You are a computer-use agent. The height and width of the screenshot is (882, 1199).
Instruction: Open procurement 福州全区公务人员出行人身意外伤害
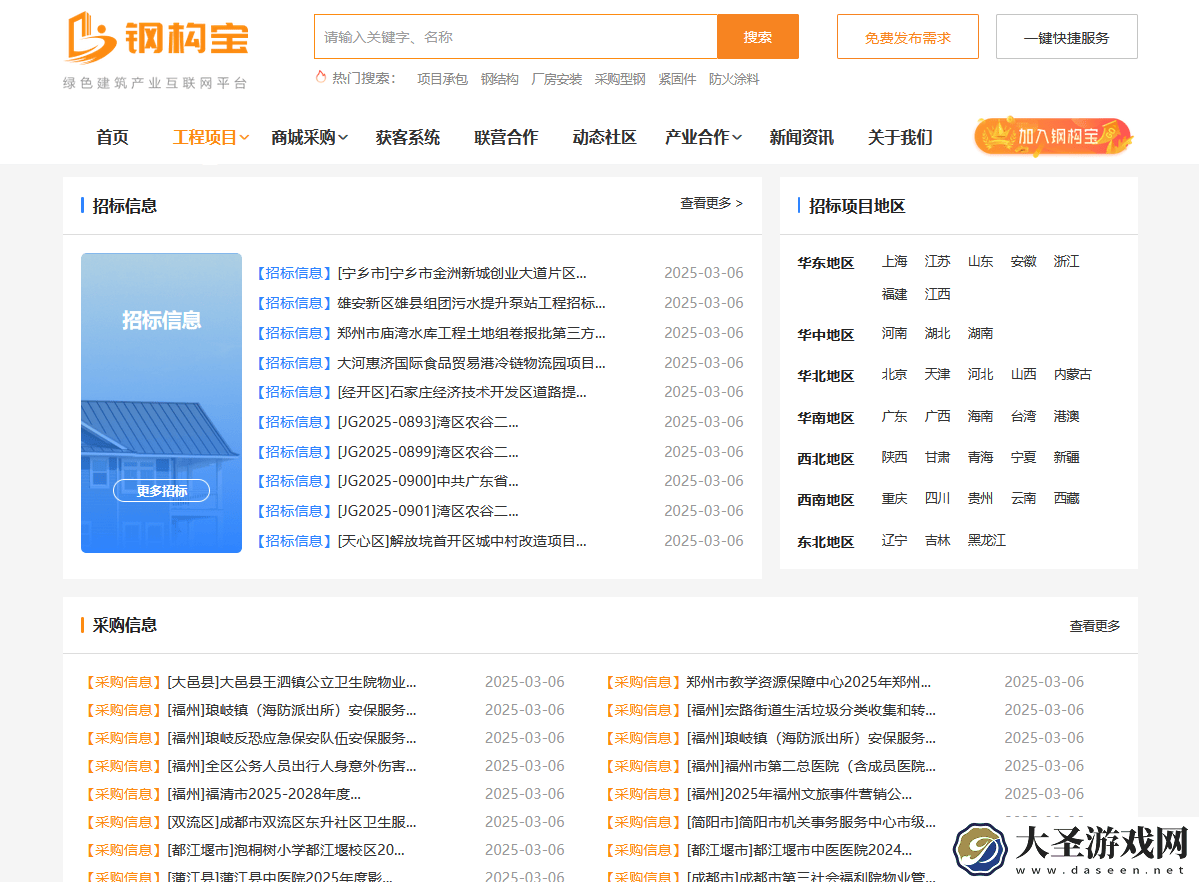coord(292,766)
